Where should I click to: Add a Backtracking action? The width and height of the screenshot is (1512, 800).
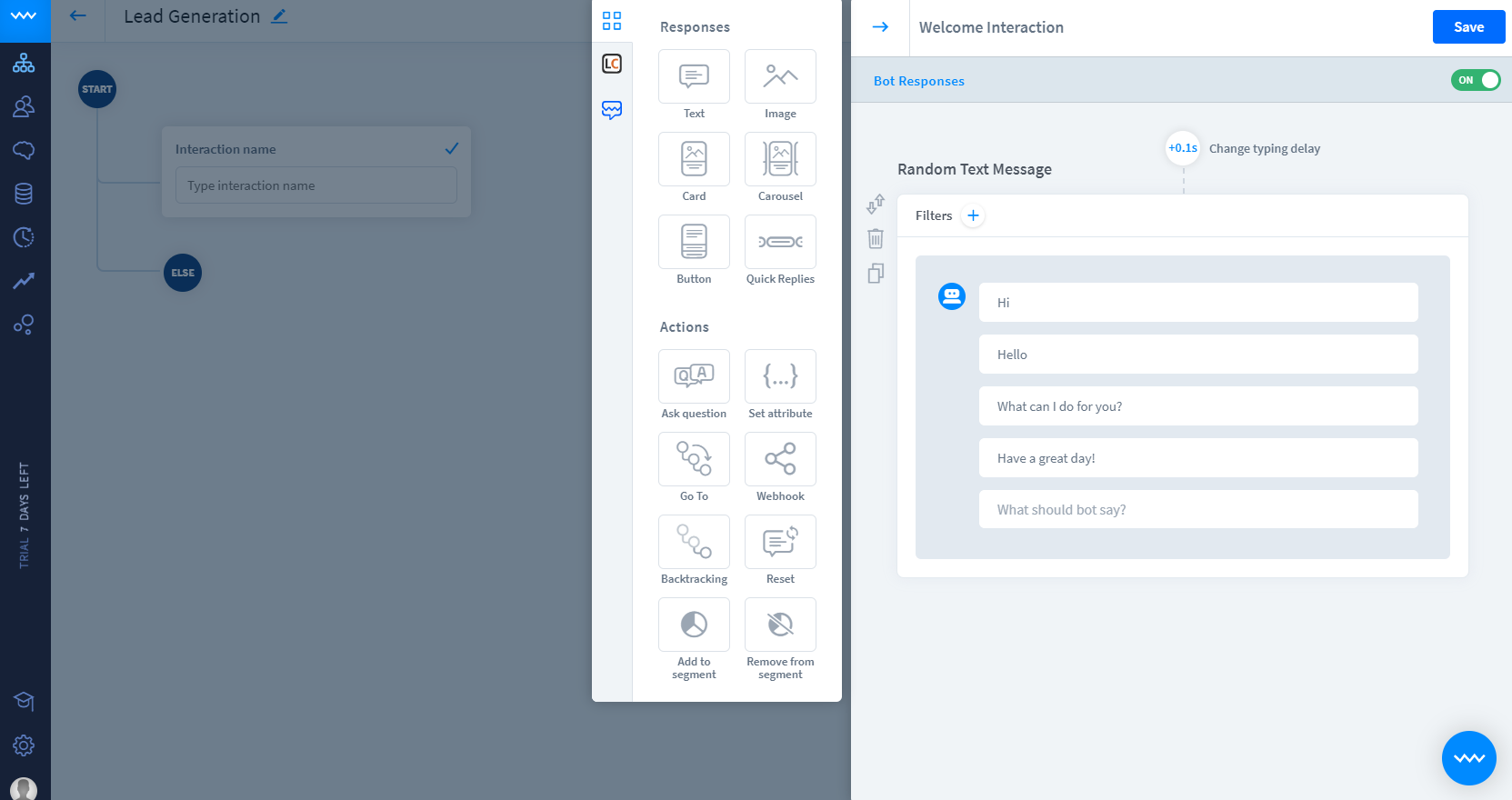(694, 542)
